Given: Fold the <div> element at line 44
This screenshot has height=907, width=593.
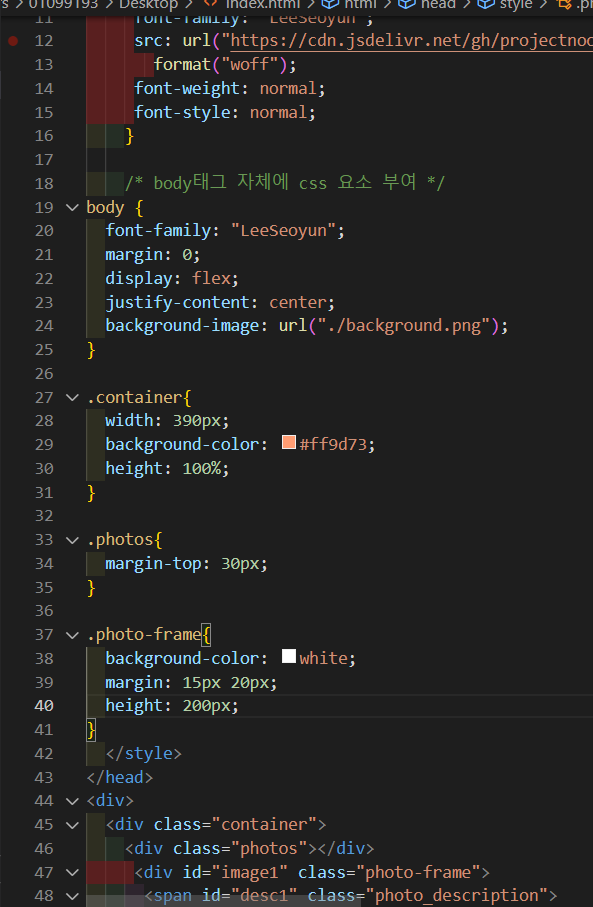Looking at the screenshot, I should click(72, 801).
